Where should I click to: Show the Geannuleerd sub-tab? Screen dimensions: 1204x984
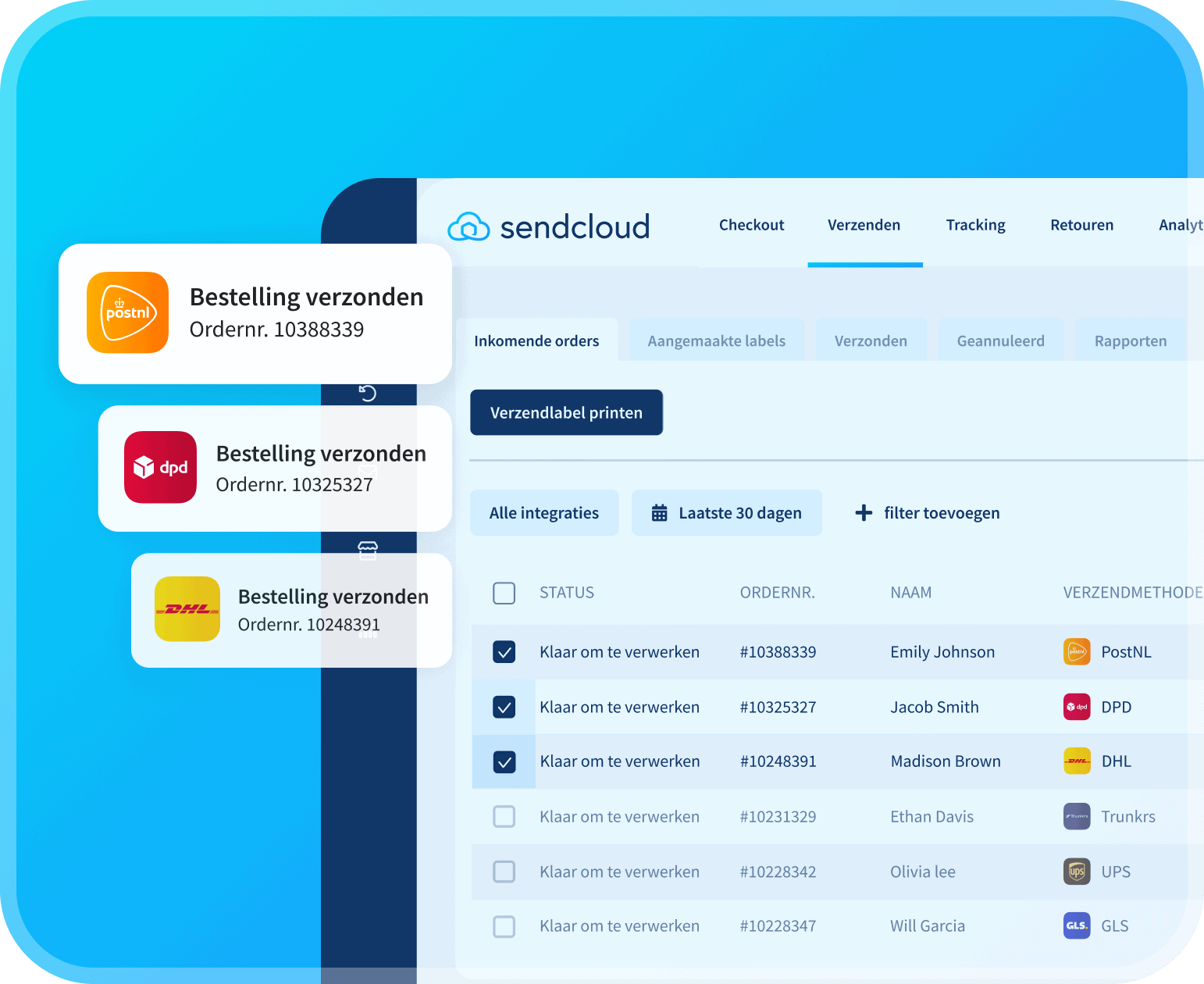tap(1001, 340)
